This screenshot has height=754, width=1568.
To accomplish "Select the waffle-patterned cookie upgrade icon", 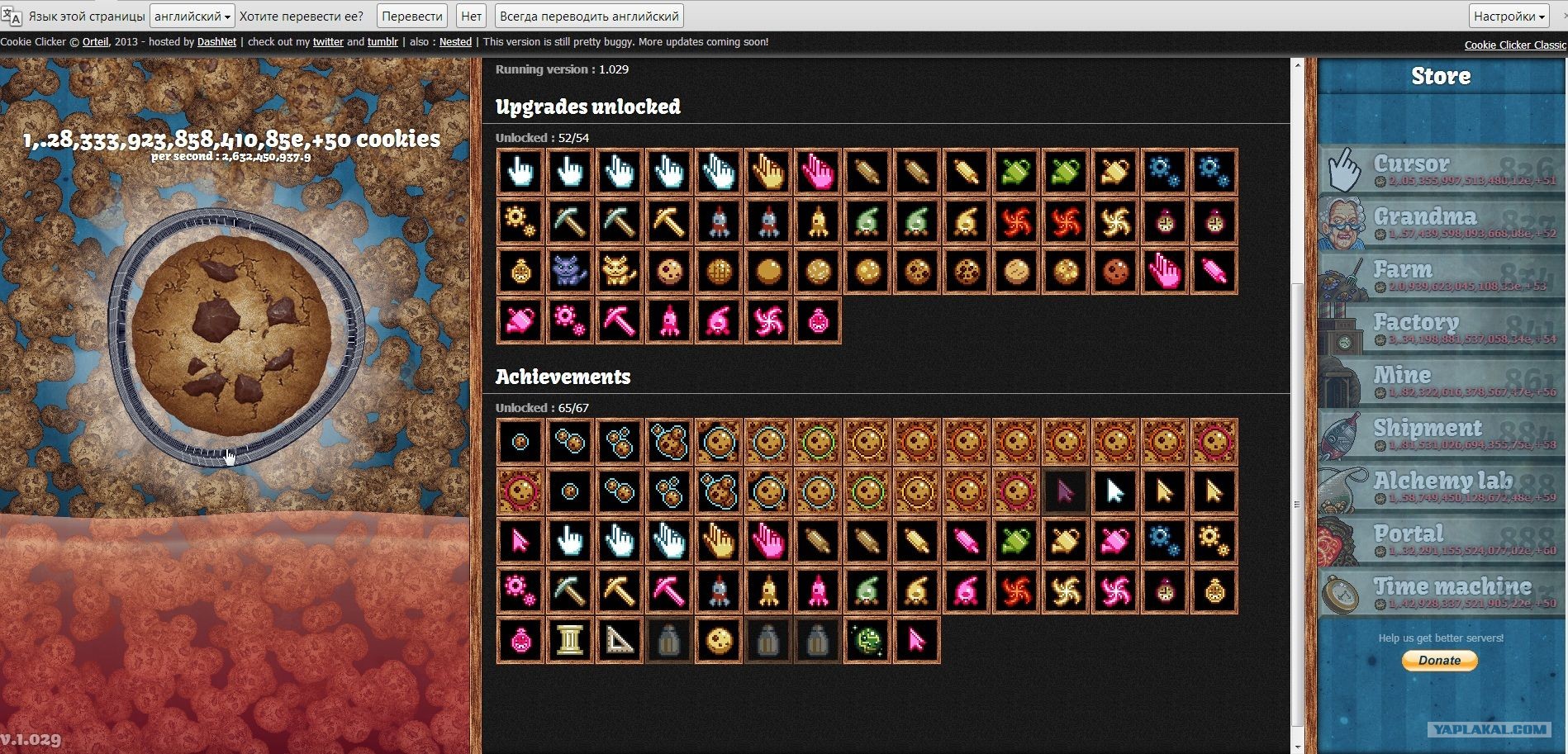I will click(x=719, y=271).
